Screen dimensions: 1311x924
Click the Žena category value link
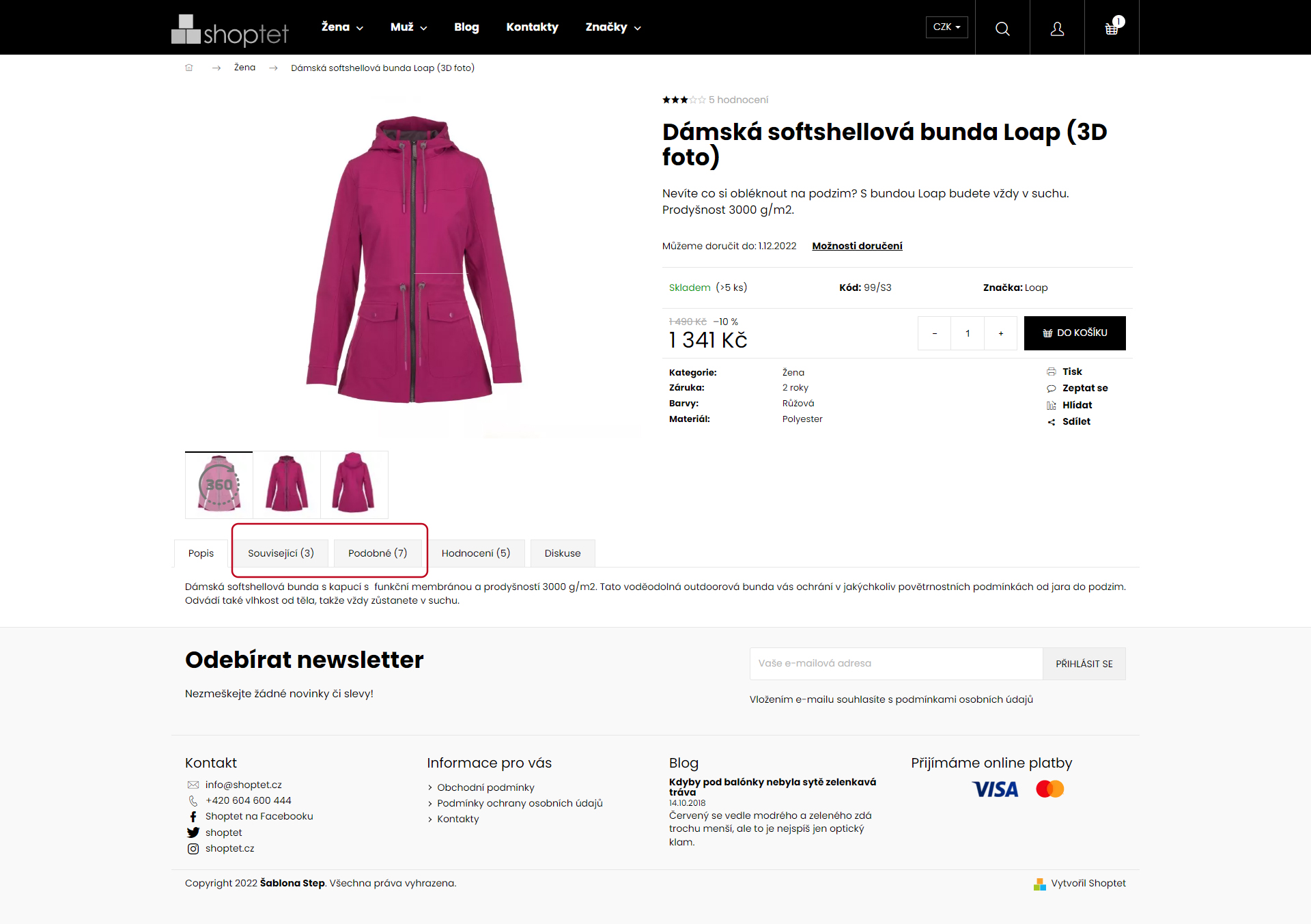tap(793, 372)
